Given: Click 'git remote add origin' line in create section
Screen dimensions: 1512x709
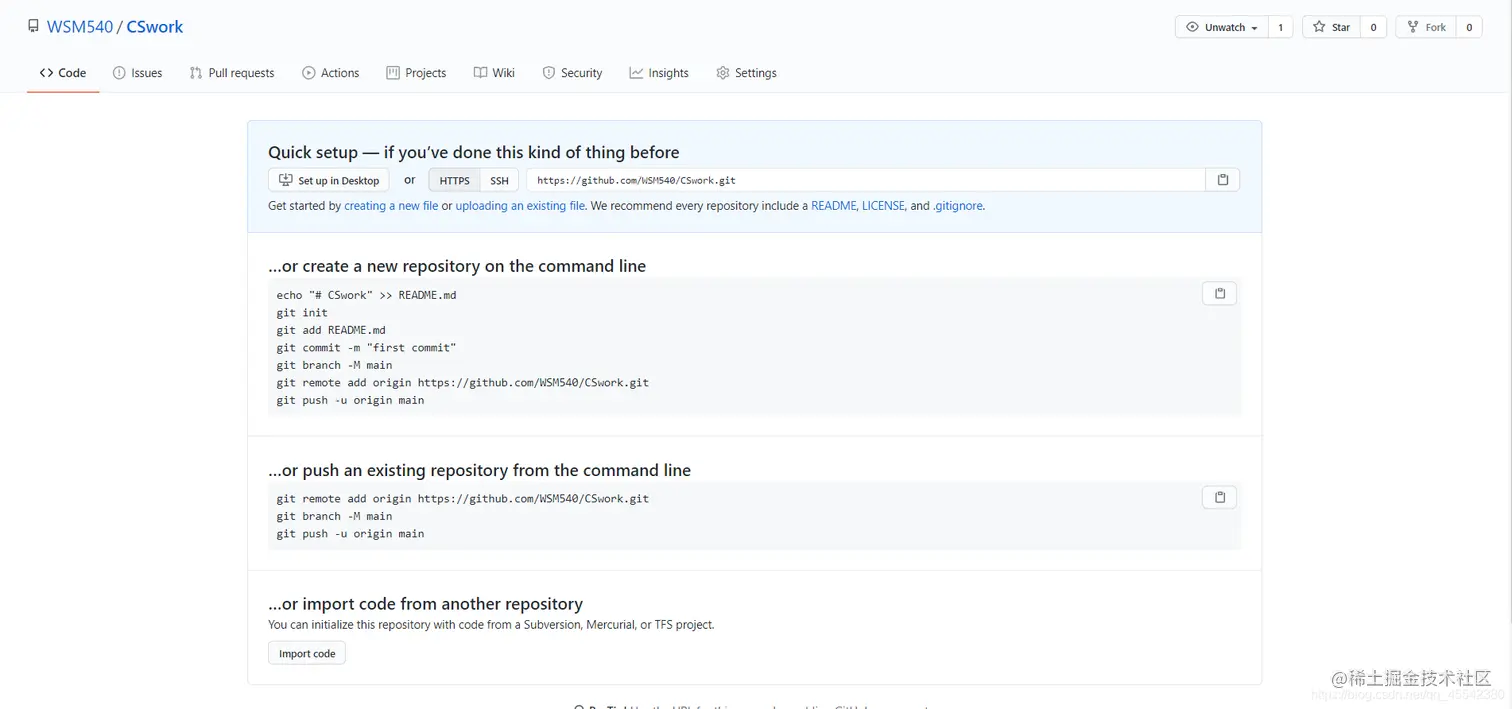Looking at the screenshot, I should [463, 383].
